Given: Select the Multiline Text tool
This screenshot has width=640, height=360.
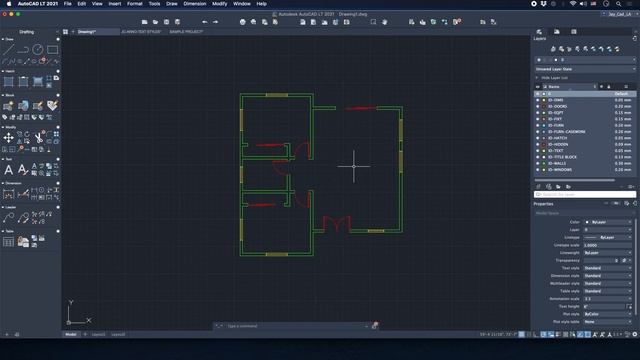Looking at the screenshot, I should 9,170.
